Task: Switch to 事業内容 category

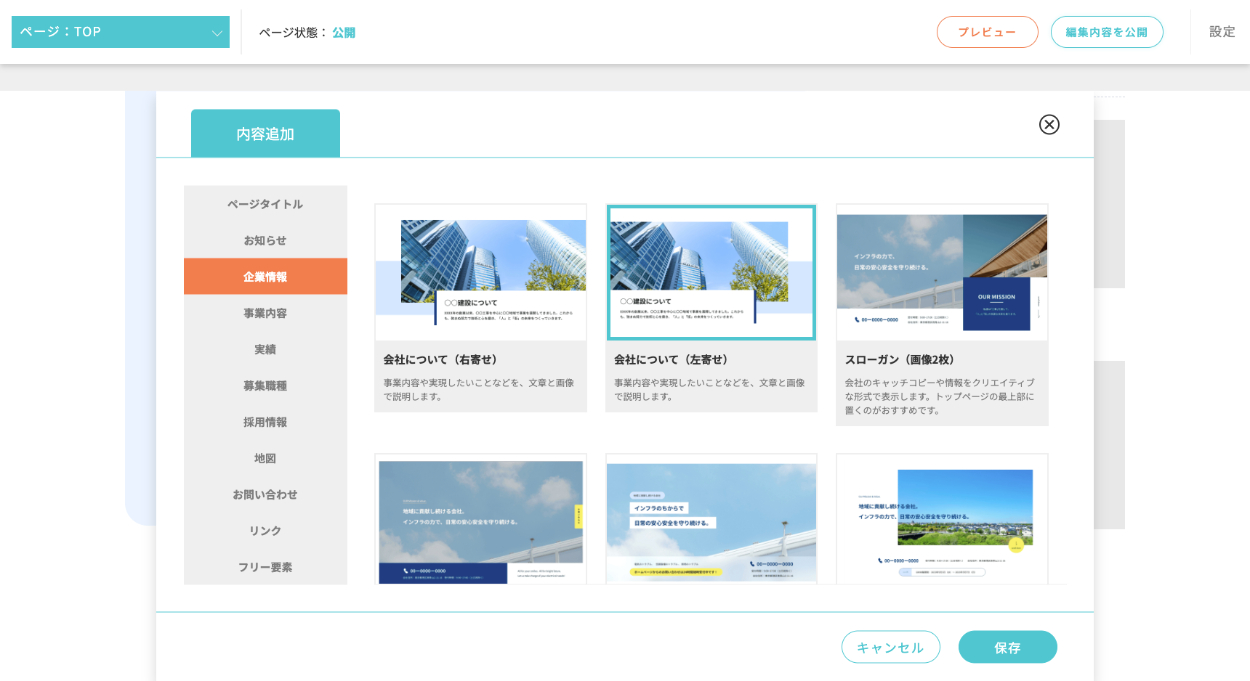Action: (265, 313)
